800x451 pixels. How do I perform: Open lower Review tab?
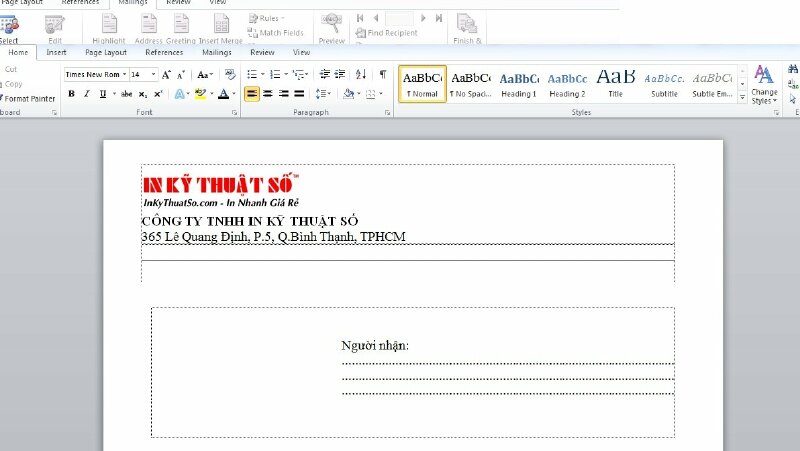click(262, 52)
